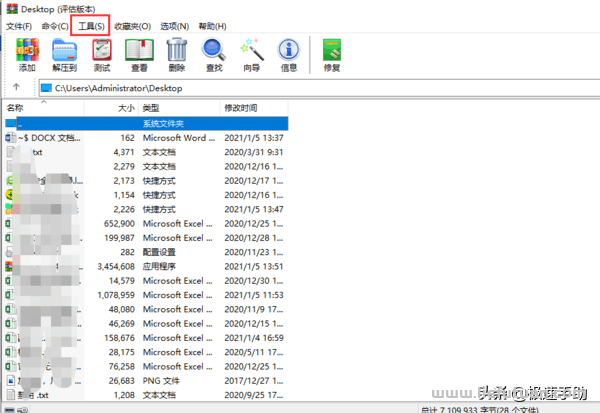600x413 pixels.
Task: Open the Help (帮助) menu
Action: [212, 26]
